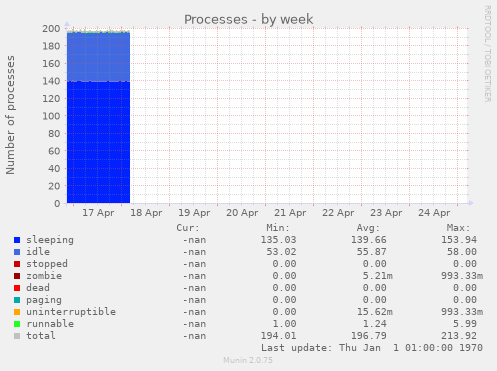Click the 'stopped' legend label
Image resolution: width=497 pixels, height=371 pixels.
coord(47,264)
